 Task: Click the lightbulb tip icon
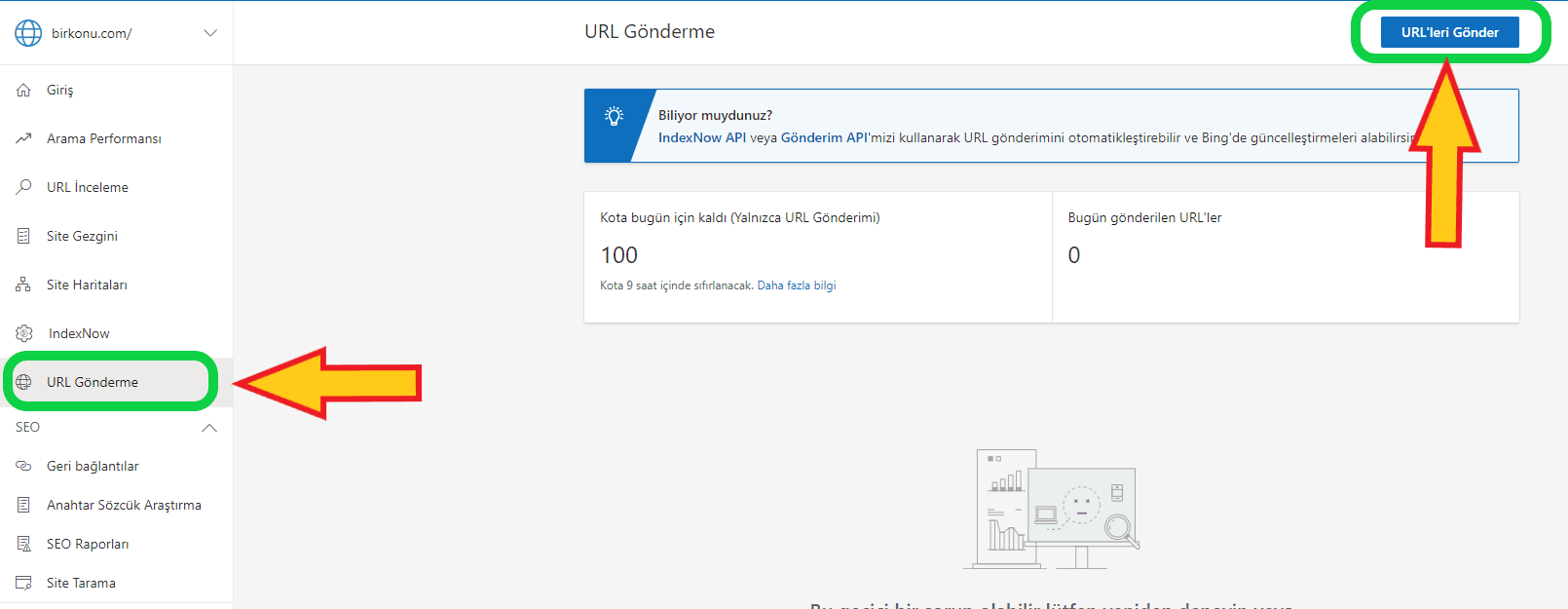pyautogui.click(x=614, y=117)
